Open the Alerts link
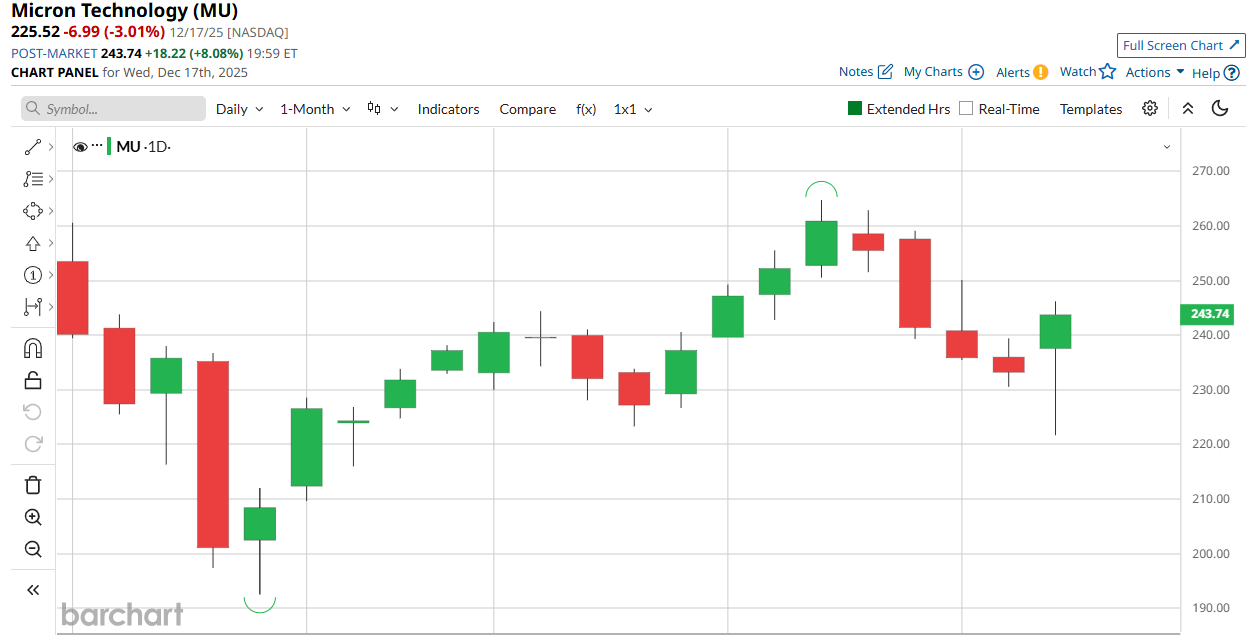1258x635 pixels. tap(1013, 72)
